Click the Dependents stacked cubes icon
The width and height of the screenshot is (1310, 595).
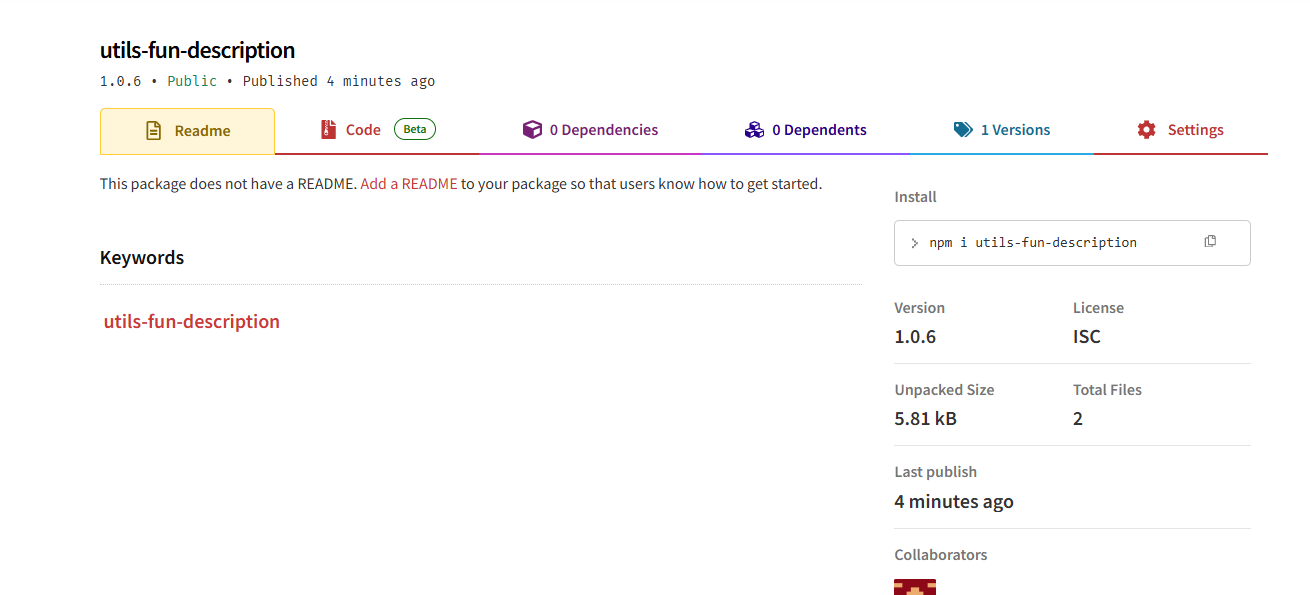tap(754, 130)
